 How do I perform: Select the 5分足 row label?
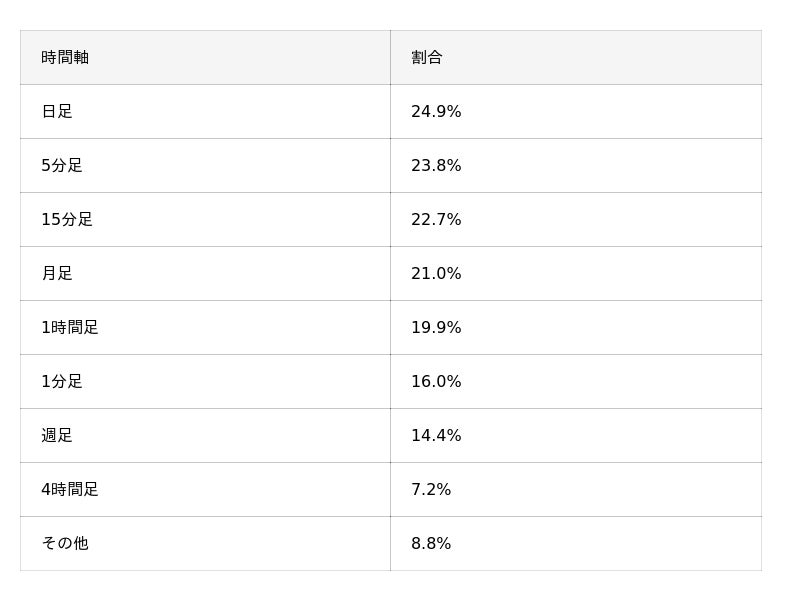click(x=62, y=166)
